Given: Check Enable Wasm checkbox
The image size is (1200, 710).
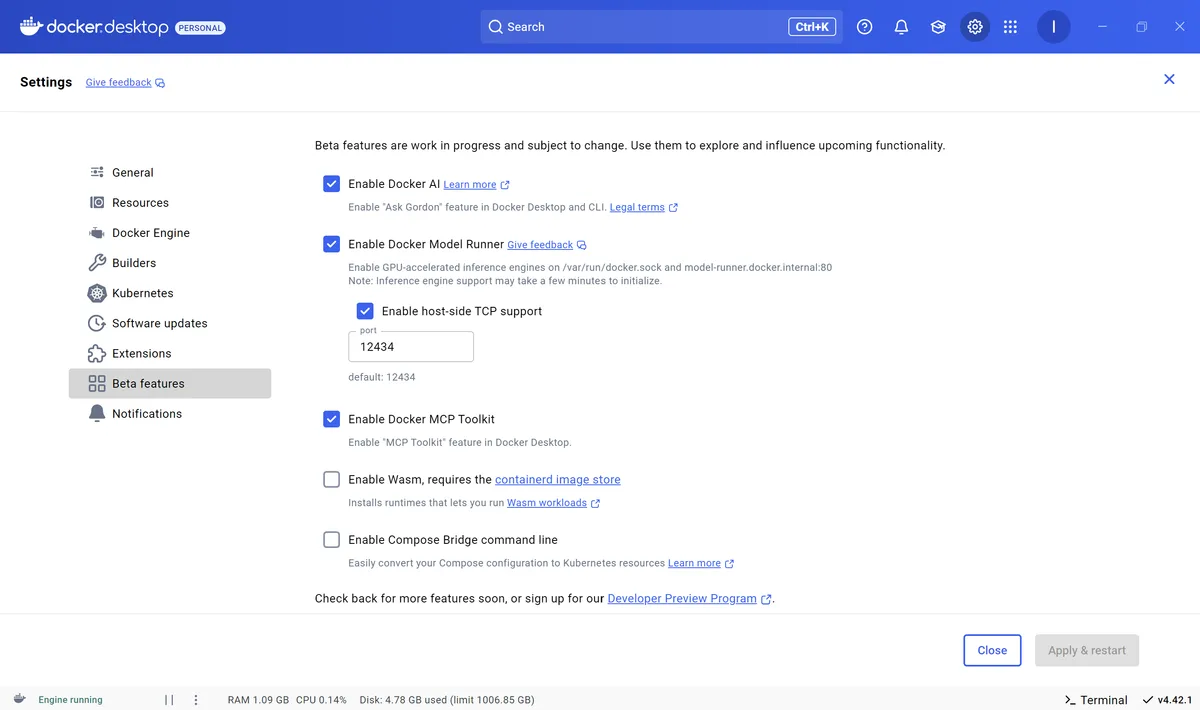Looking at the screenshot, I should [x=332, y=479].
